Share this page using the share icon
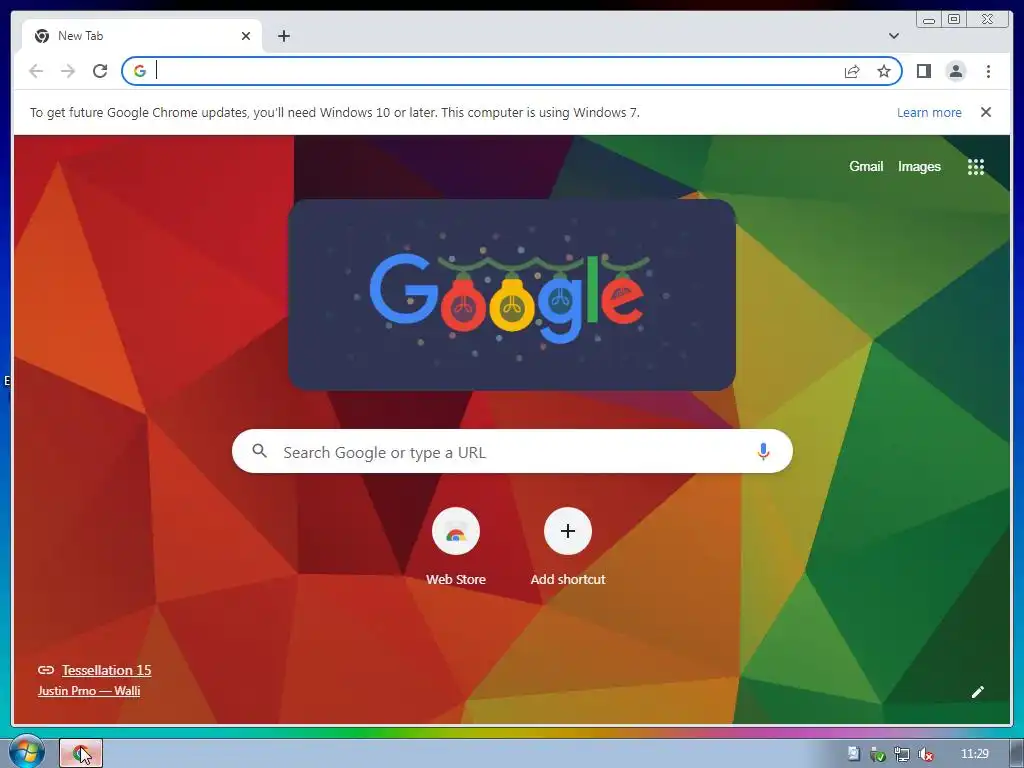 [852, 71]
